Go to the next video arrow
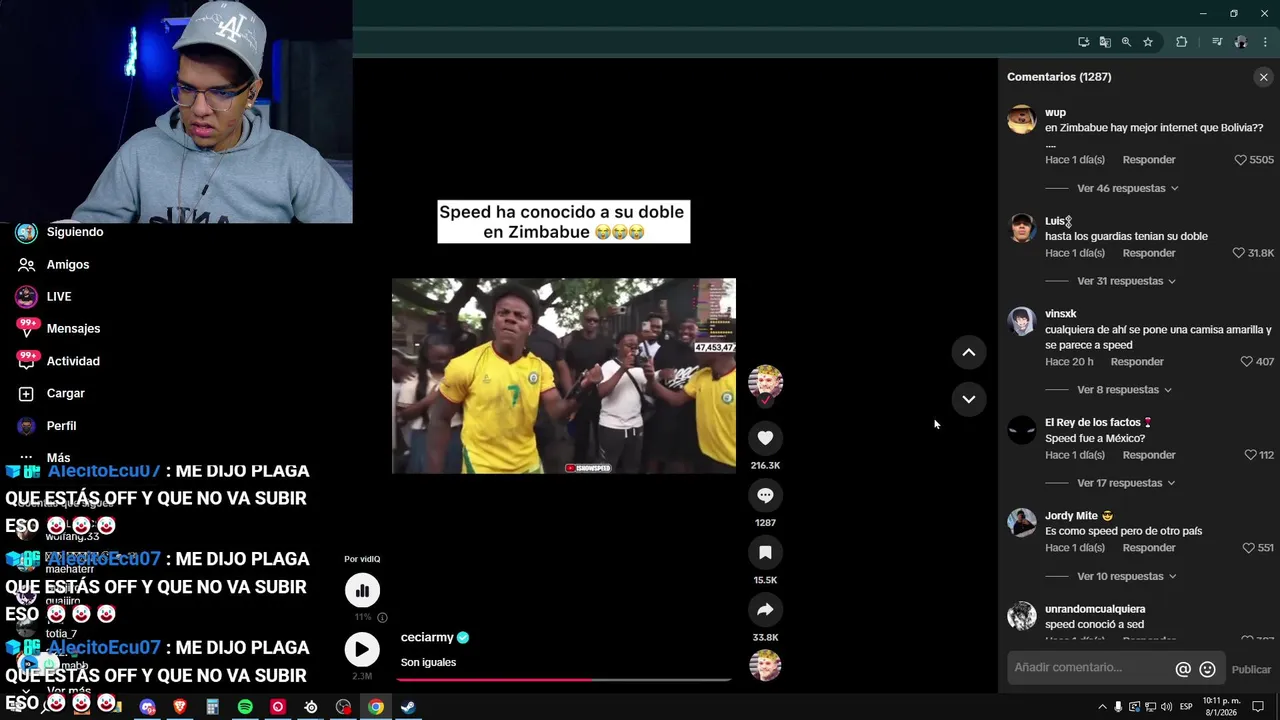Image resolution: width=1280 pixels, height=720 pixels. pyautogui.click(x=968, y=399)
